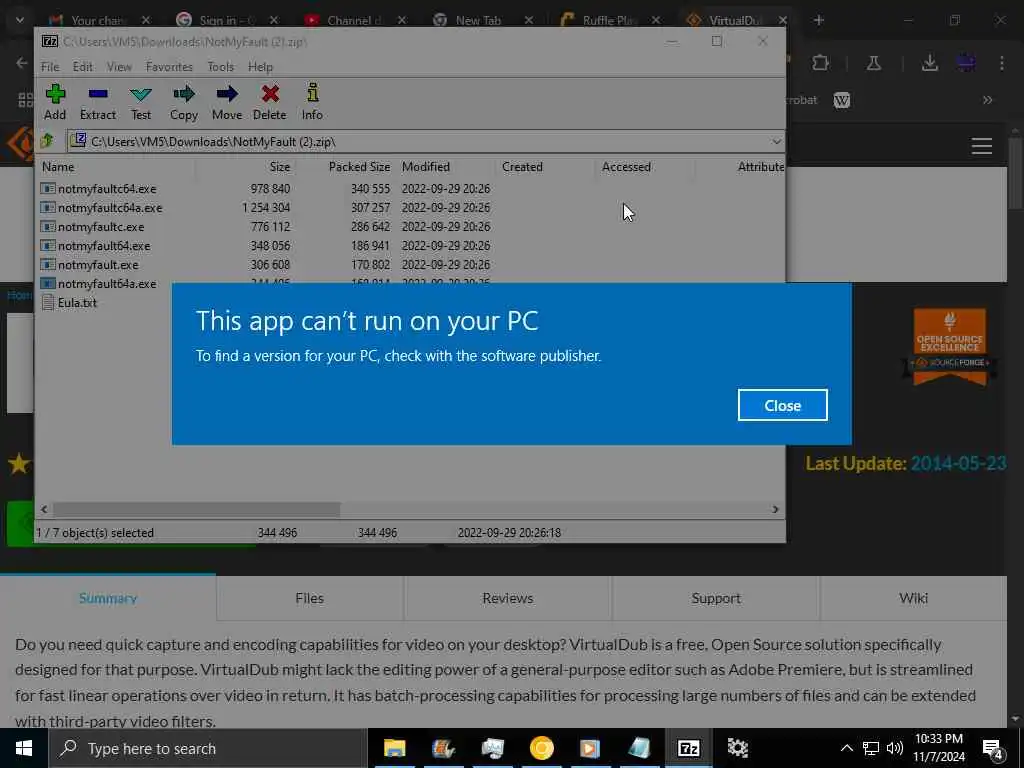Screen dimensions: 1024x768
Task: Open the Edit menu in 7-Zip
Action: point(82,67)
